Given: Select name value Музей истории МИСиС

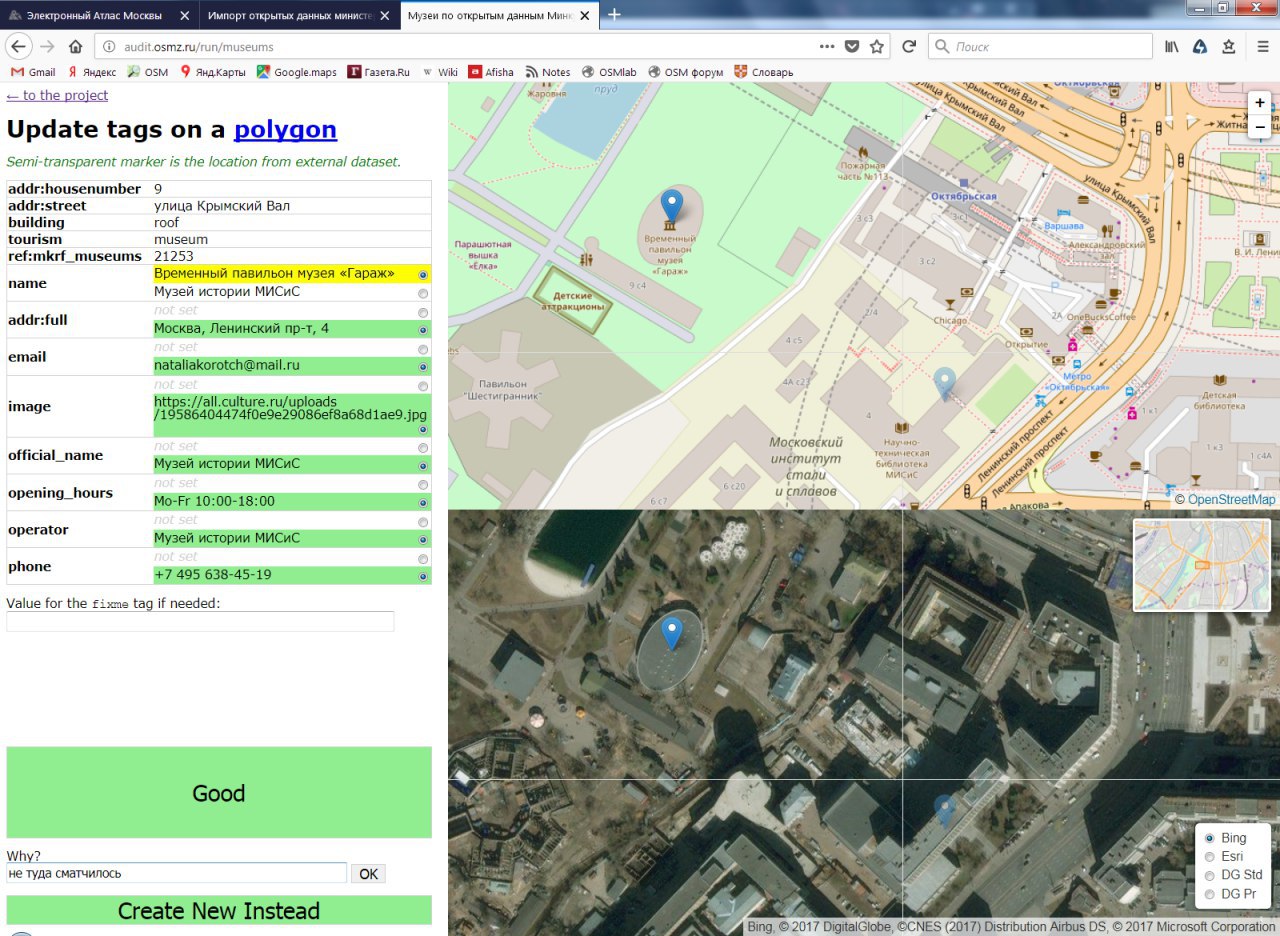Looking at the screenshot, I should click(423, 293).
